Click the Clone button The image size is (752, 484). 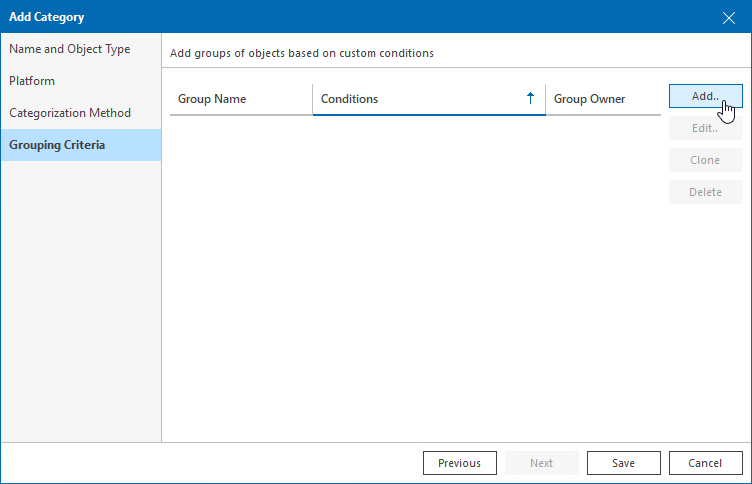click(x=705, y=160)
